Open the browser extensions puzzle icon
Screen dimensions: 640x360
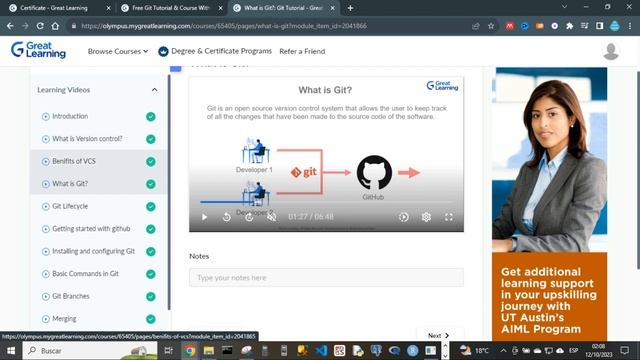pos(569,26)
